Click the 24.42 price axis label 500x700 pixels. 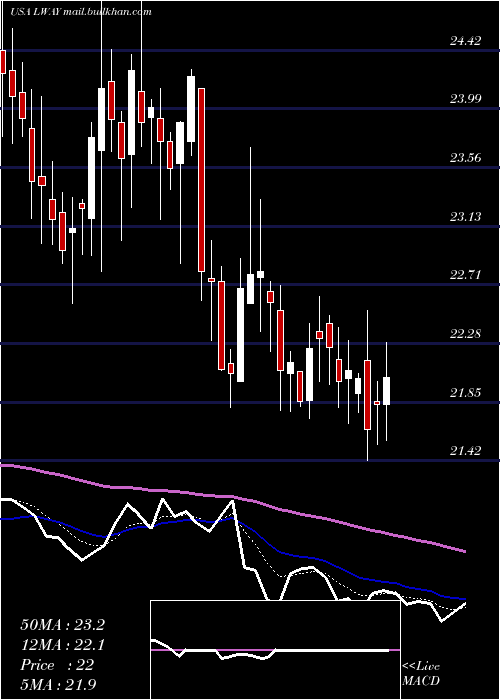point(465,42)
